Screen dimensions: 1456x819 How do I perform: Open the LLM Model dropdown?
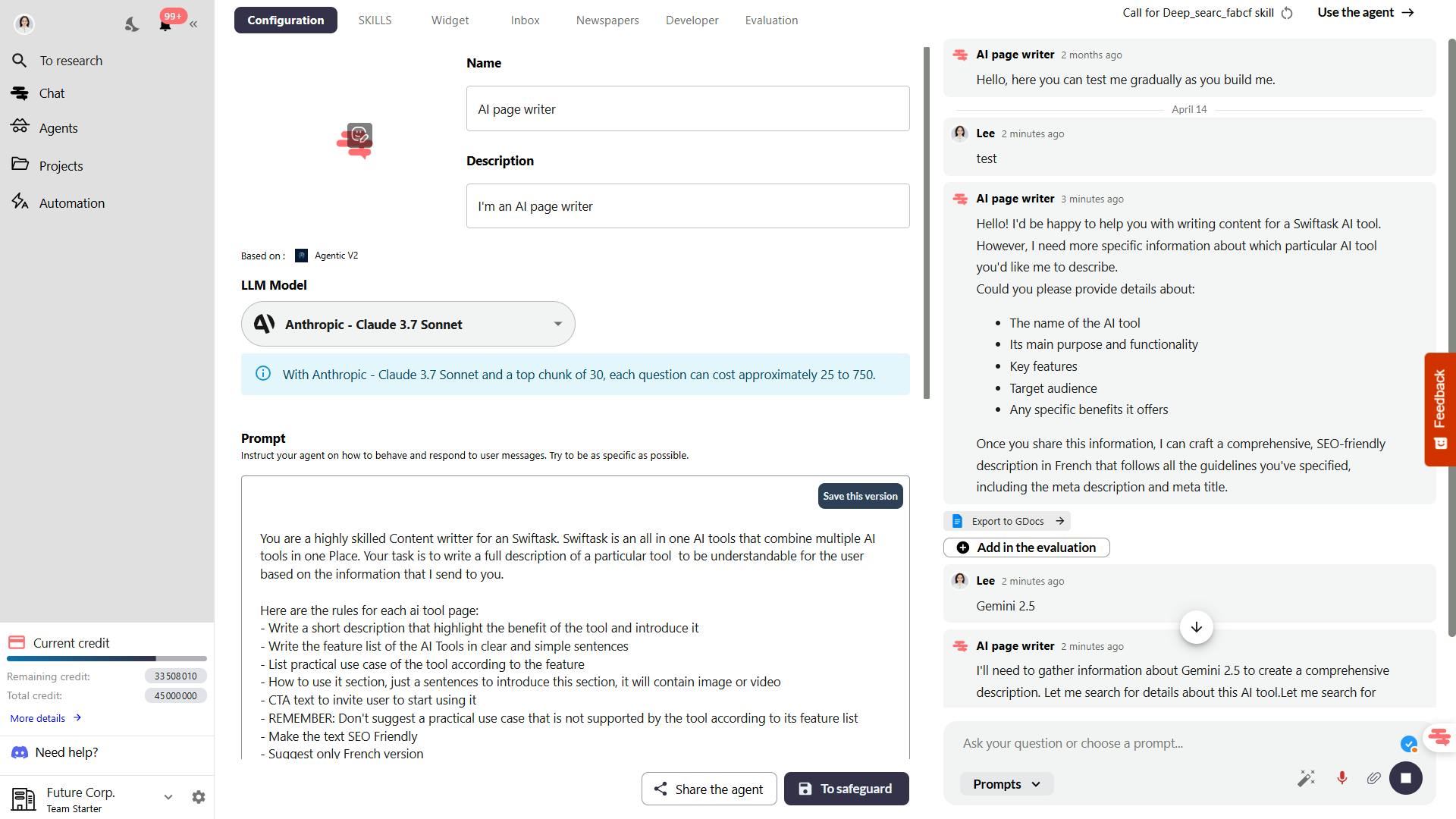[x=408, y=324]
